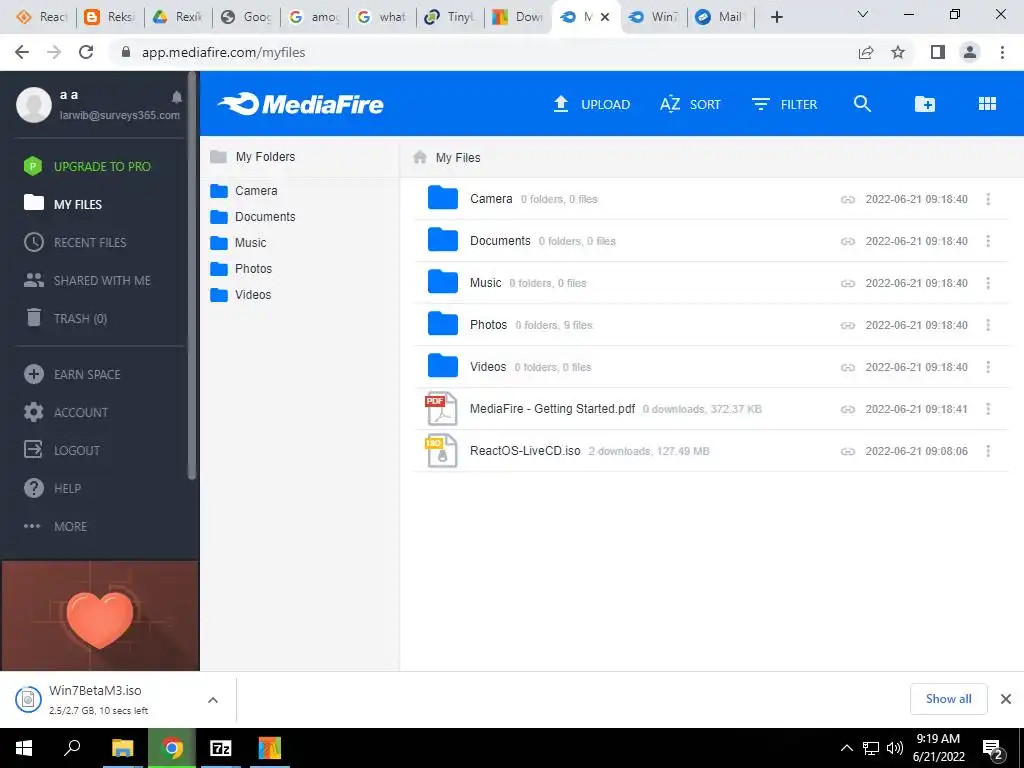Screen dimensions: 1024x768
Task: Open three-dot menu for ReactOS-LiveCD.iso
Action: coord(988,451)
